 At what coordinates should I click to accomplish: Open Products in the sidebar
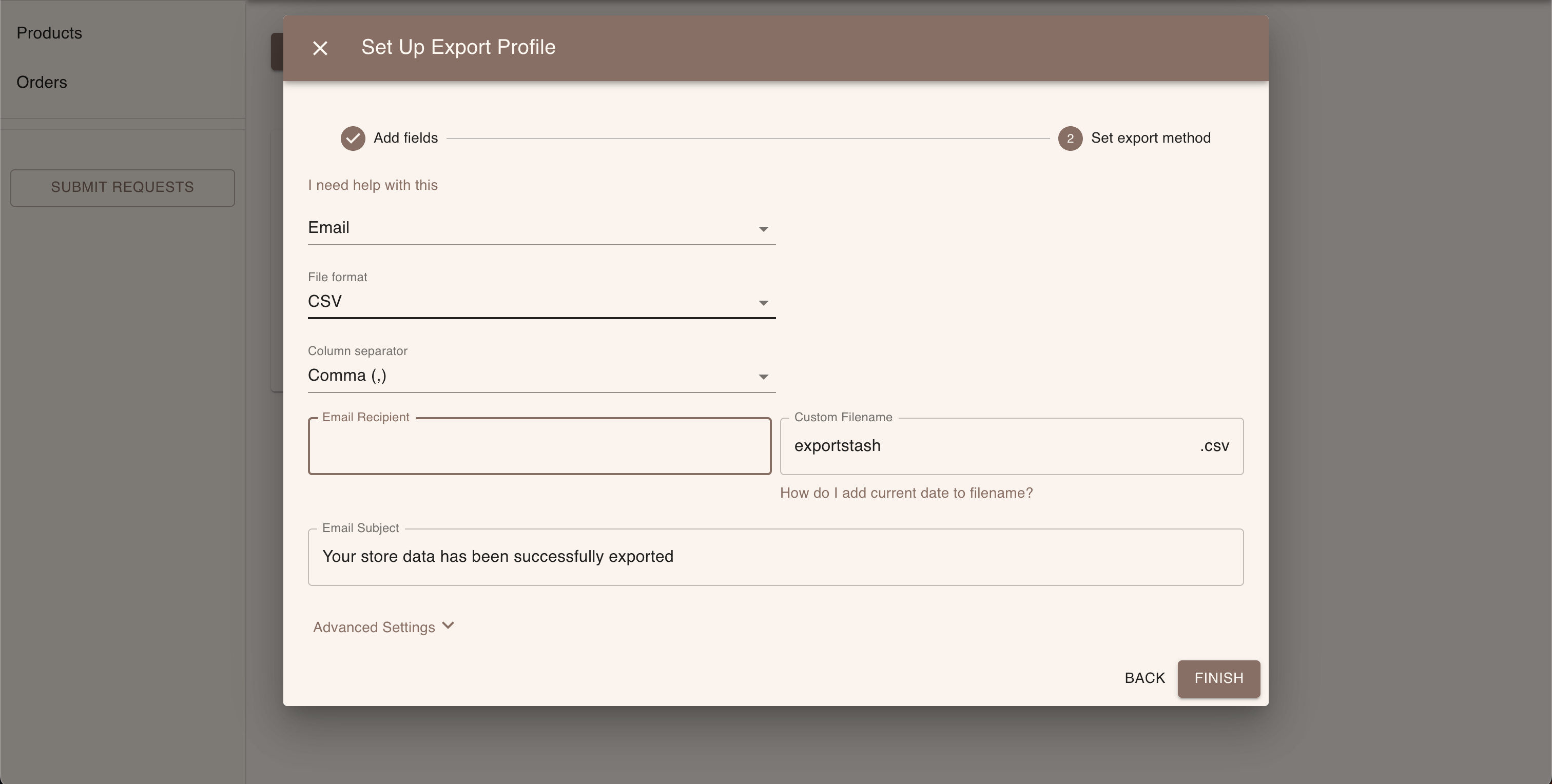(x=49, y=33)
